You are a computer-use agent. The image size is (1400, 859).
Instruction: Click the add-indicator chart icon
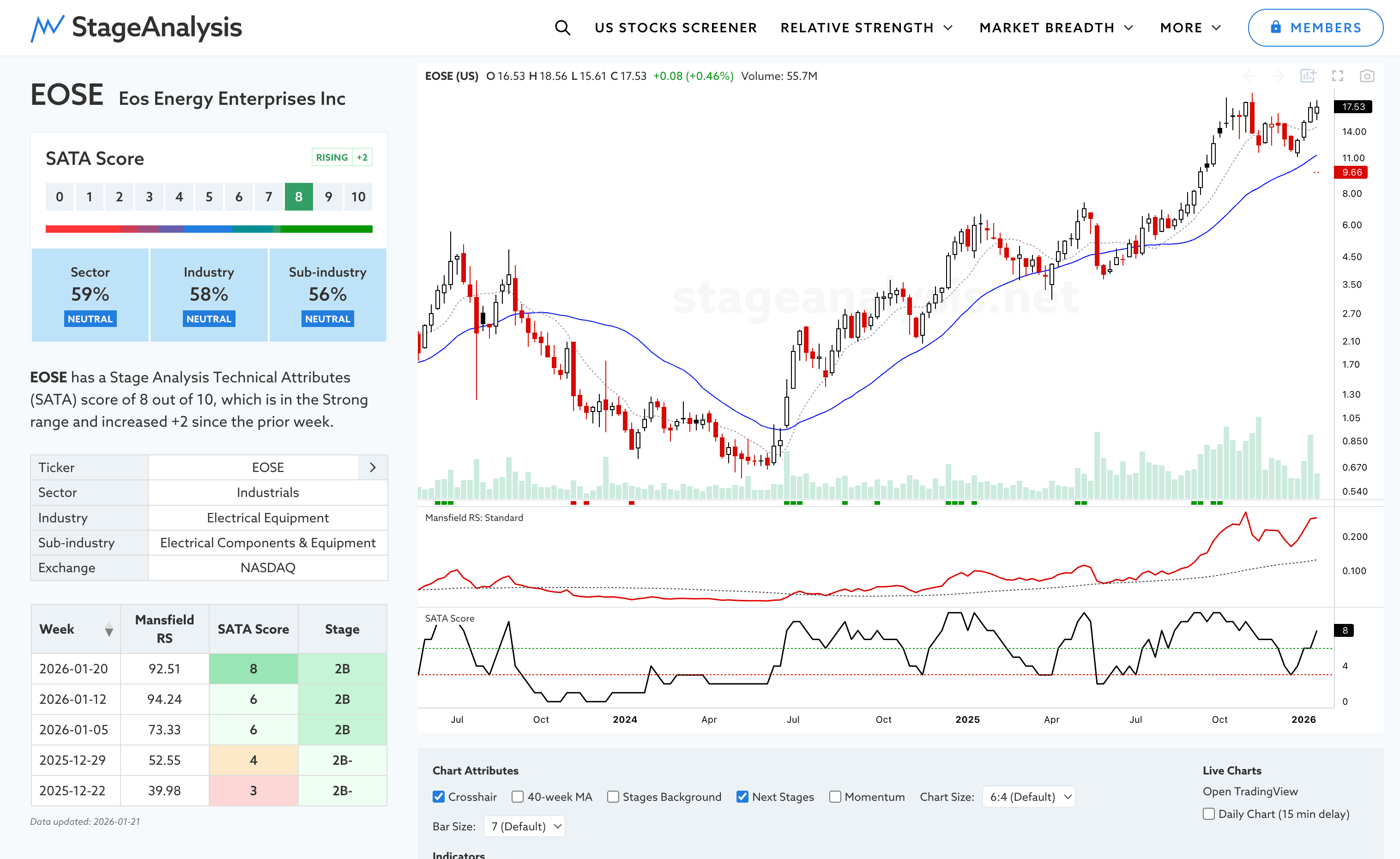[x=1308, y=76]
